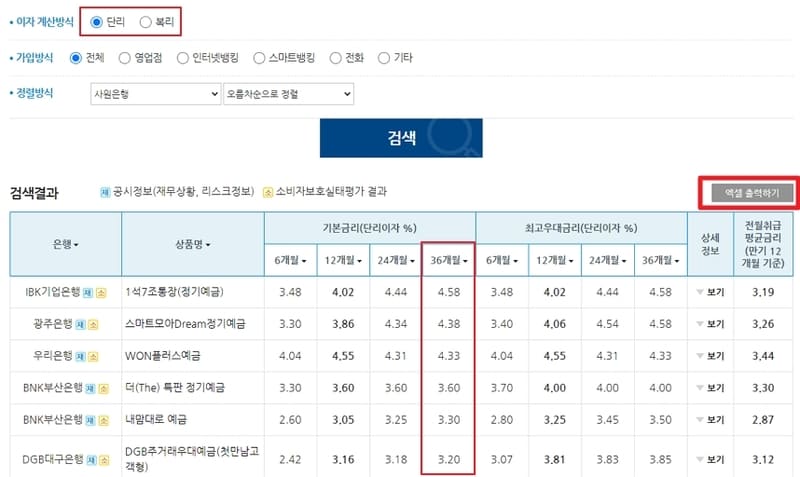Click product name 더(The) 특판 정기예금

(x=175, y=388)
